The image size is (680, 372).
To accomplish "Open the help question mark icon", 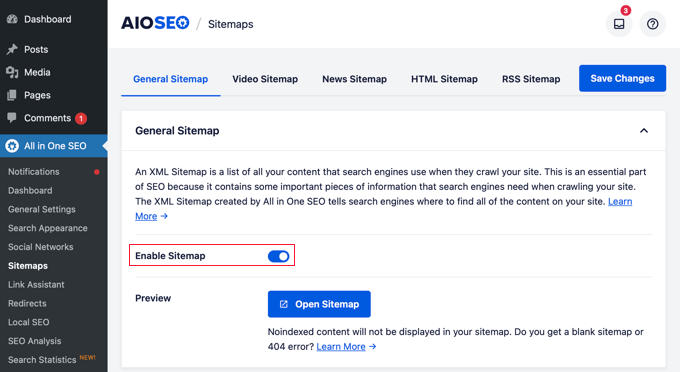I will coord(652,24).
